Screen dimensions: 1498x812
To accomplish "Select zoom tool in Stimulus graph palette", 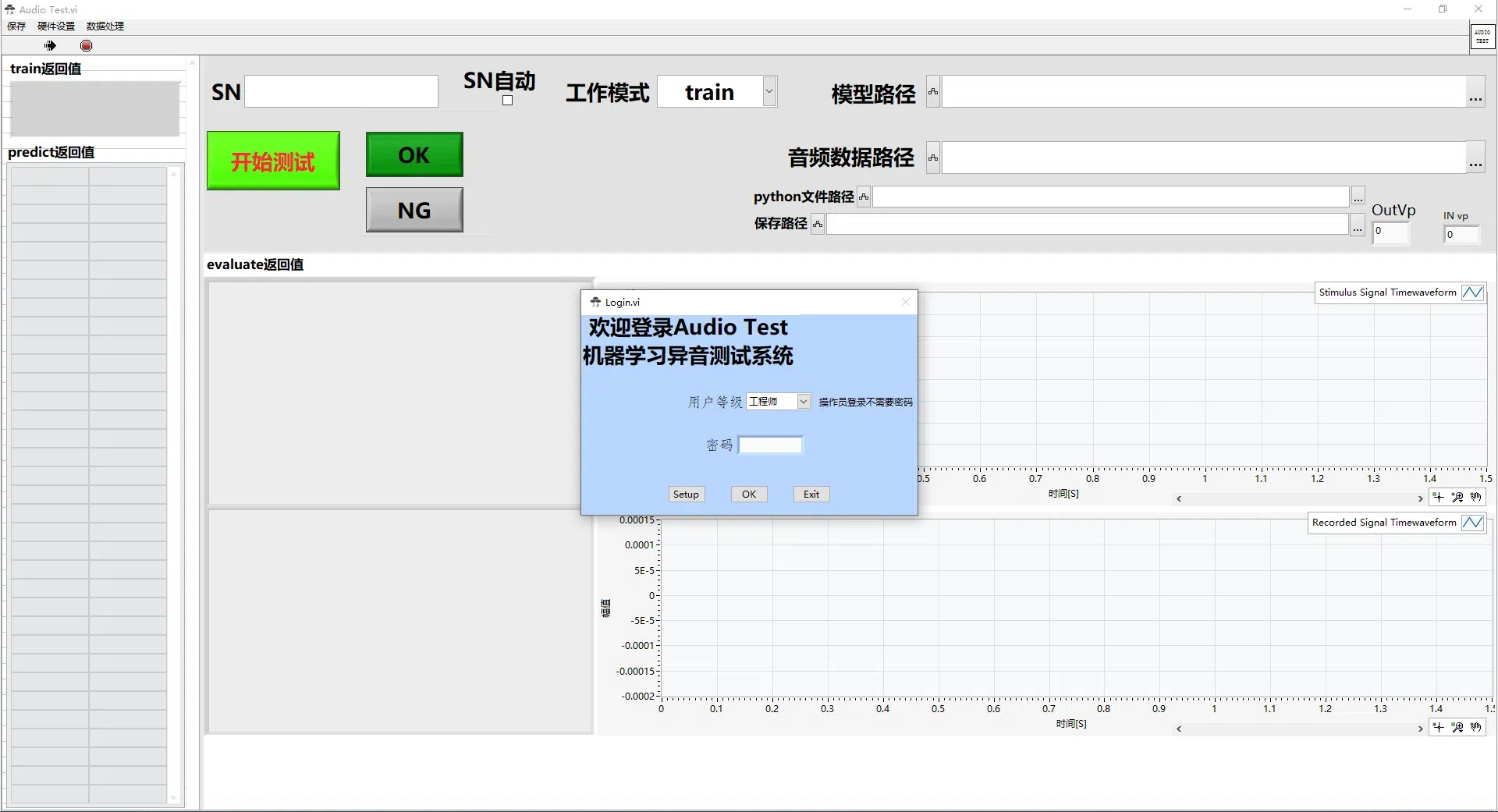I will click(x=1457, y=498).
